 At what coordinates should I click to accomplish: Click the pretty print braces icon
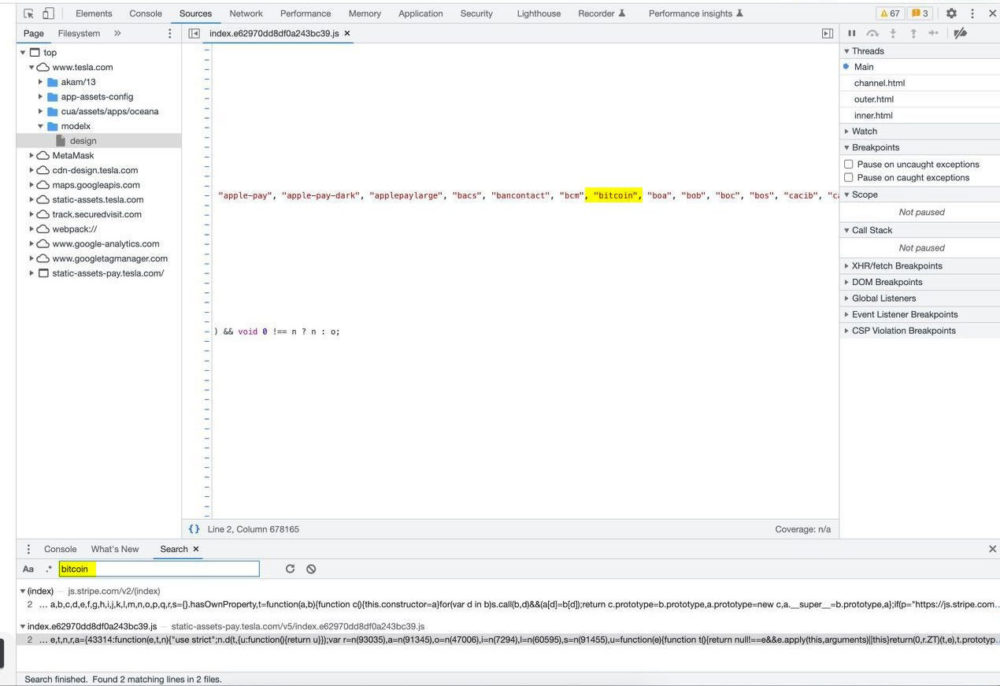(x=194, y=529)
